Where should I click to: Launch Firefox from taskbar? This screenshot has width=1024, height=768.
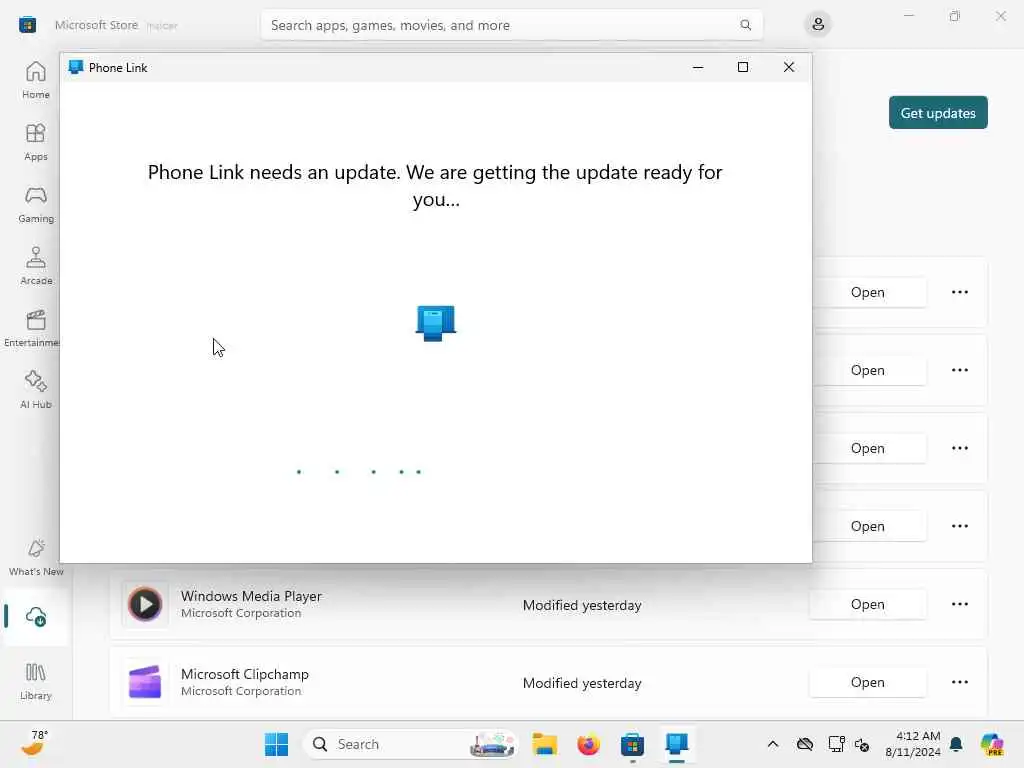588,744
